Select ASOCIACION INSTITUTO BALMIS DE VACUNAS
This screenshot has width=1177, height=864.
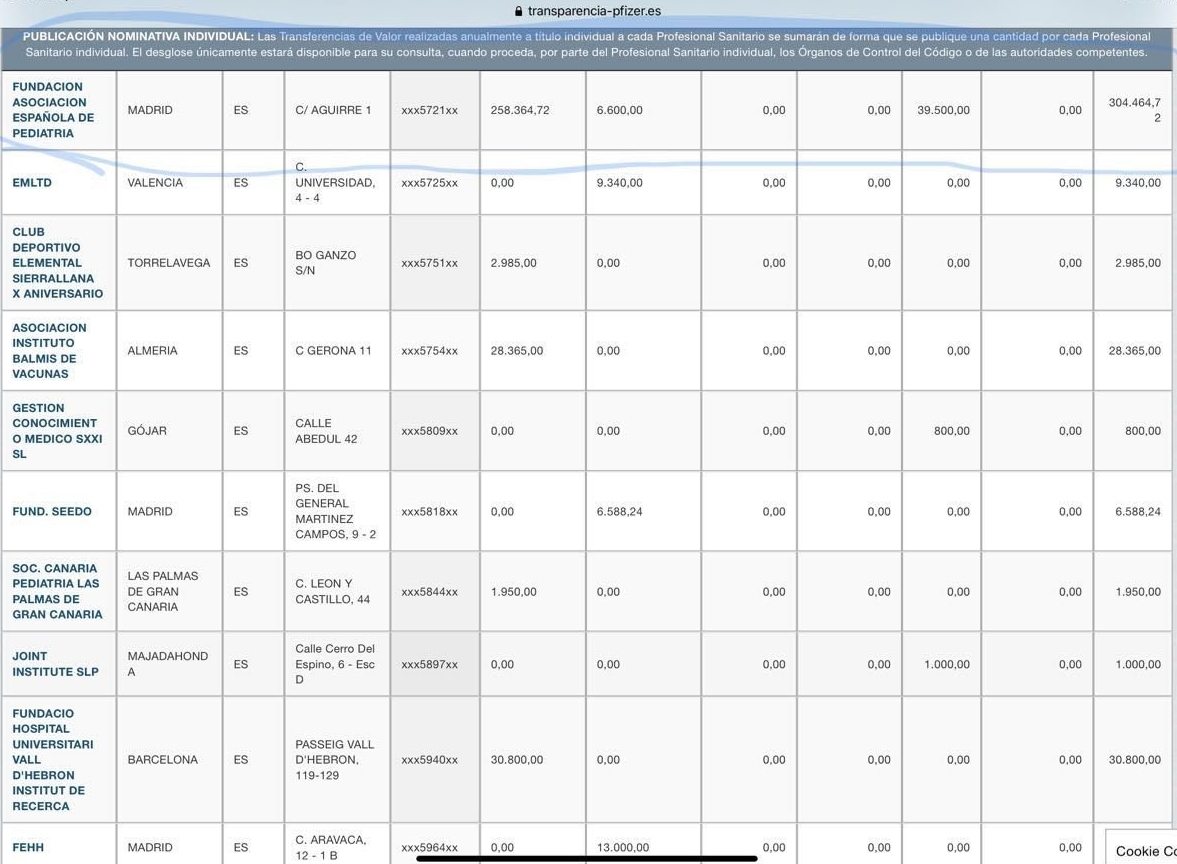pyautogui.click(x=50, y=351)
